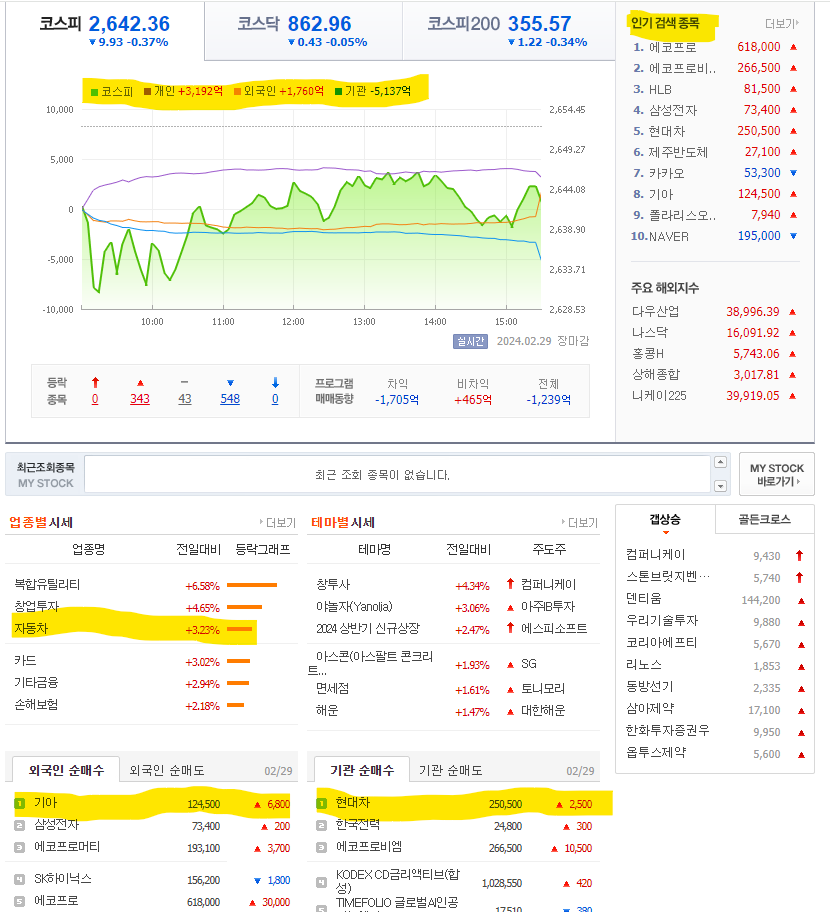This screenshot has width=830, height=912.
Task: Open the 343 rising stocks count
Action: pos(140,399)
